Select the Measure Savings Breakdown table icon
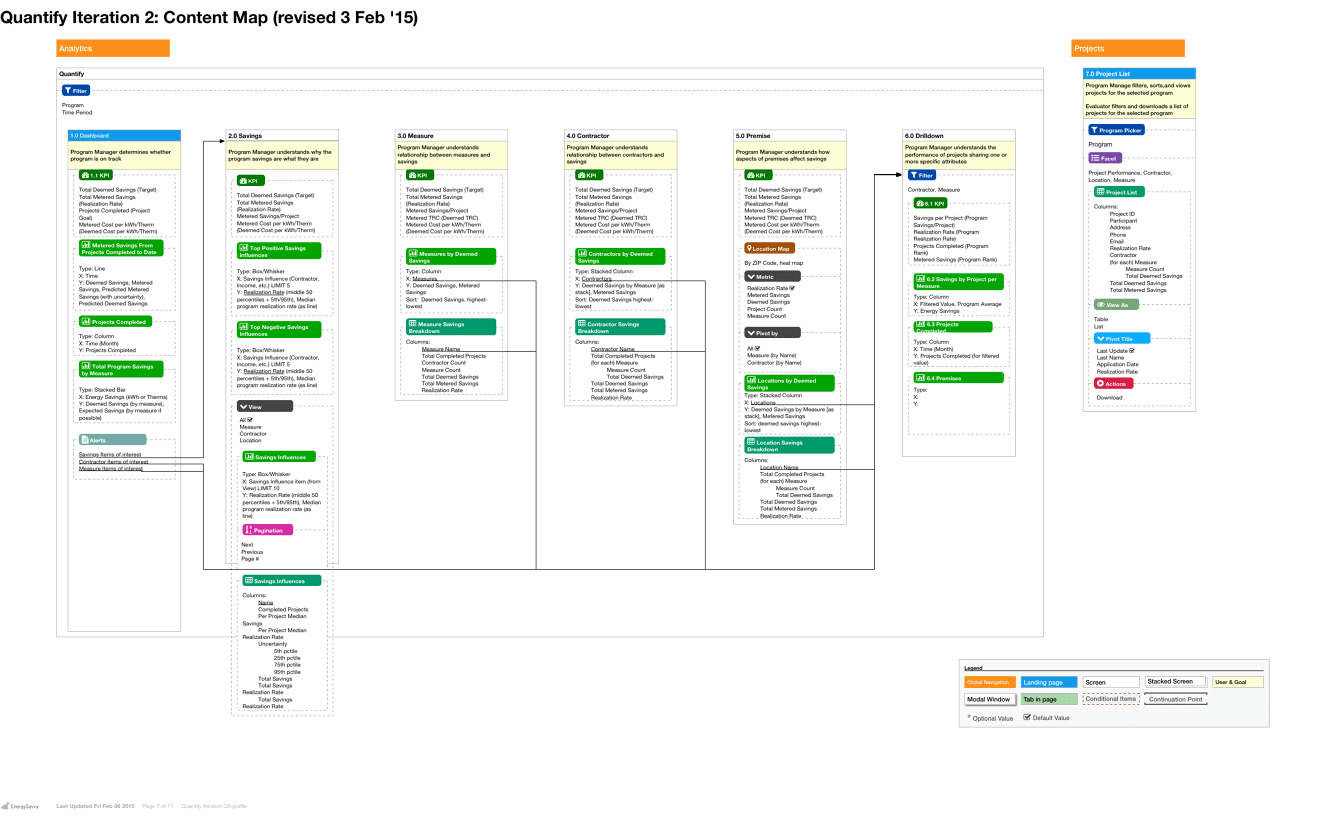 pyautogui.click(x=411, y=326)
